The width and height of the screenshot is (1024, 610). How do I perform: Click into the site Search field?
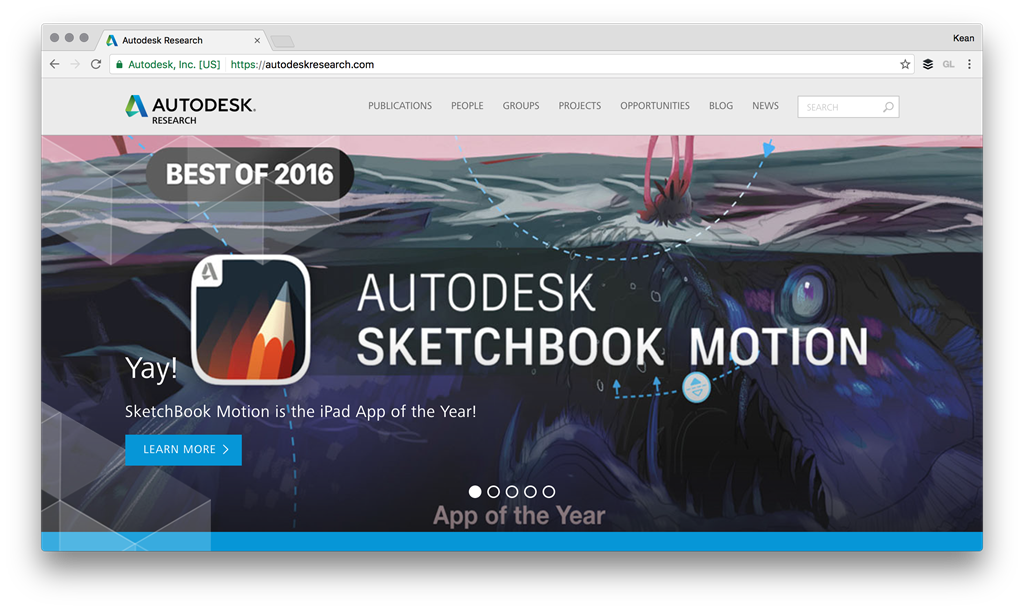tap(838, 107)
